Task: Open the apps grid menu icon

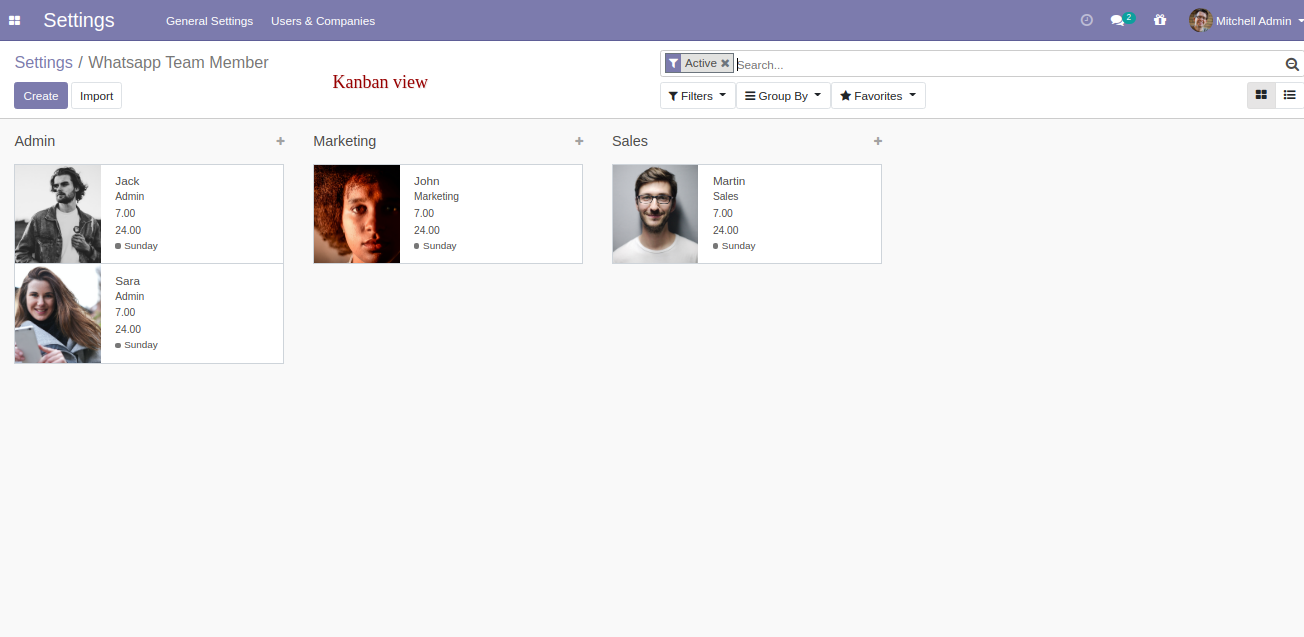Action: pyautogui.click(x=15, y=20)
